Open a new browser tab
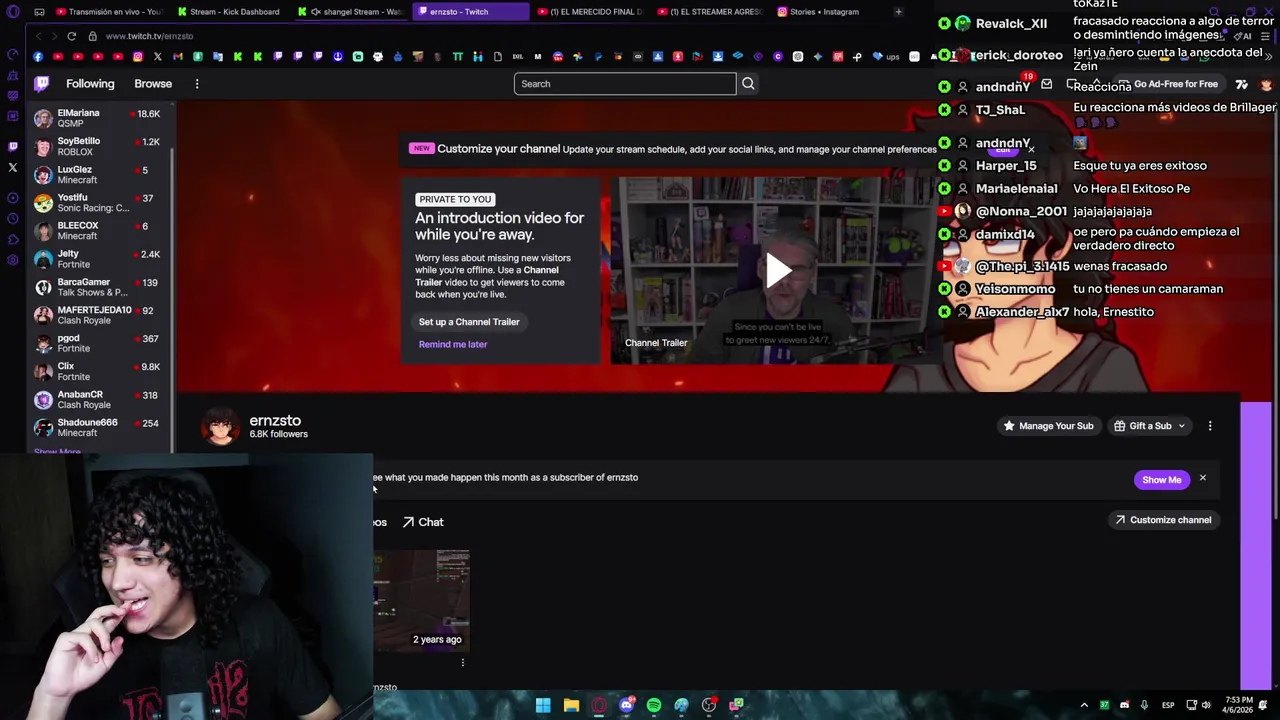The height and width of the screenshot is (720, 1280). point(898,12)
